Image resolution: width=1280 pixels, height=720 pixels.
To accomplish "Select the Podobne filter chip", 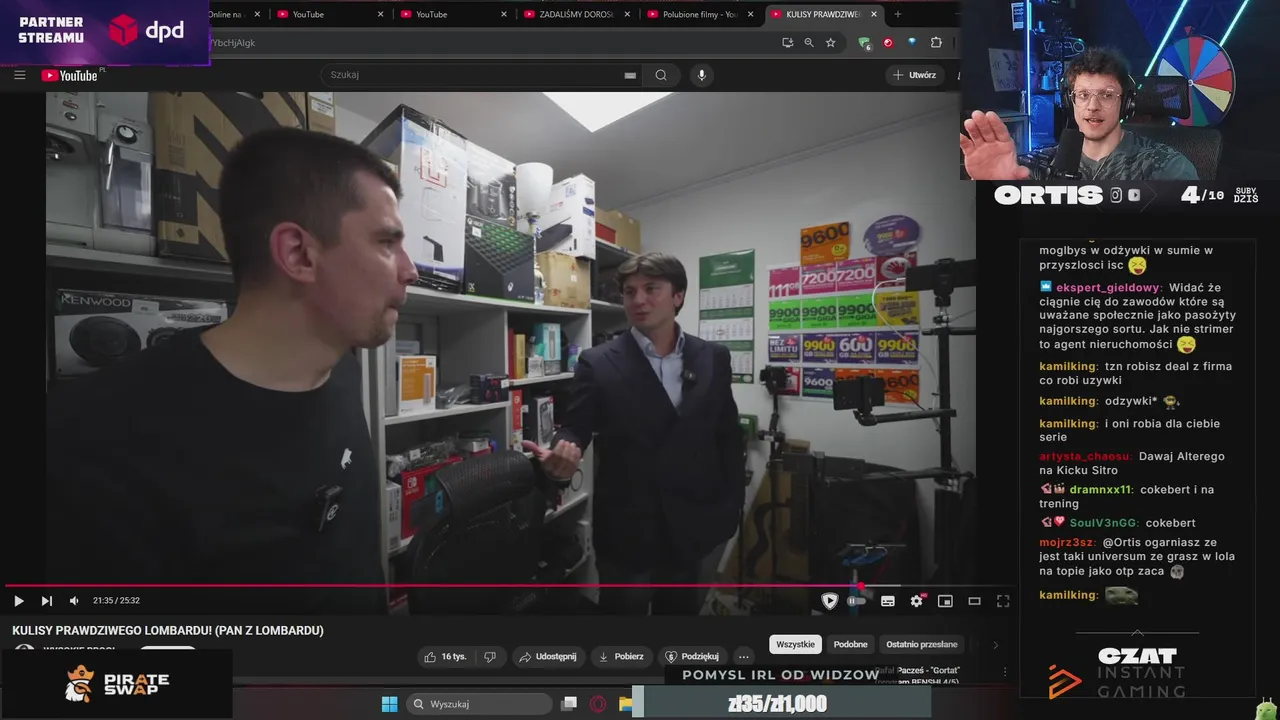I will coord(850,644).
